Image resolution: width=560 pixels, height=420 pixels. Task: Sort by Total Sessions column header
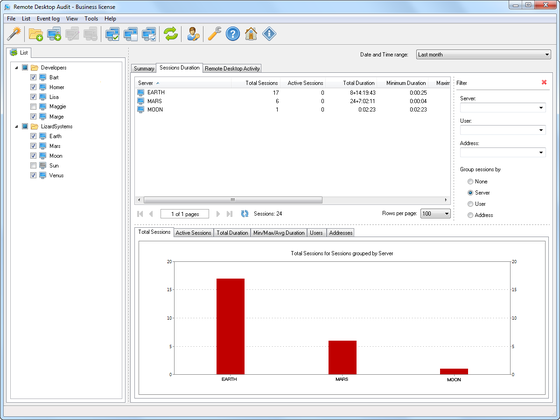tap(256, 83)
